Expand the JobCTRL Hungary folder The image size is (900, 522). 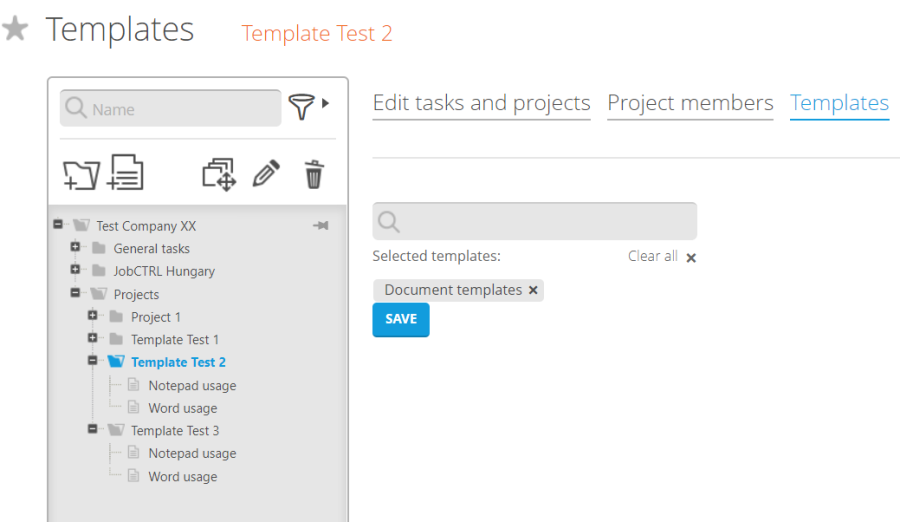[76, 270]
